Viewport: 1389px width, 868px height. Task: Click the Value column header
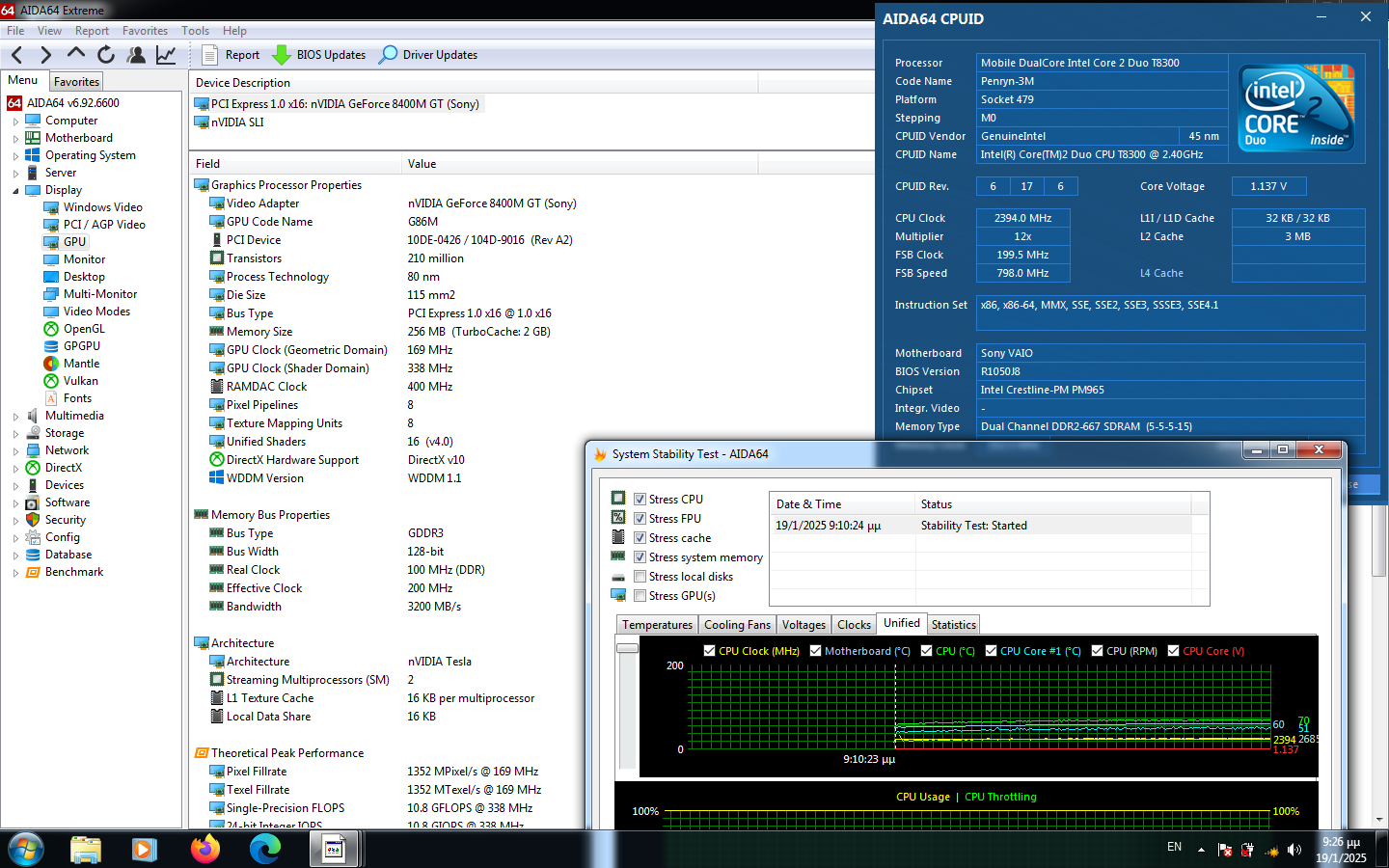coord(579,164)
